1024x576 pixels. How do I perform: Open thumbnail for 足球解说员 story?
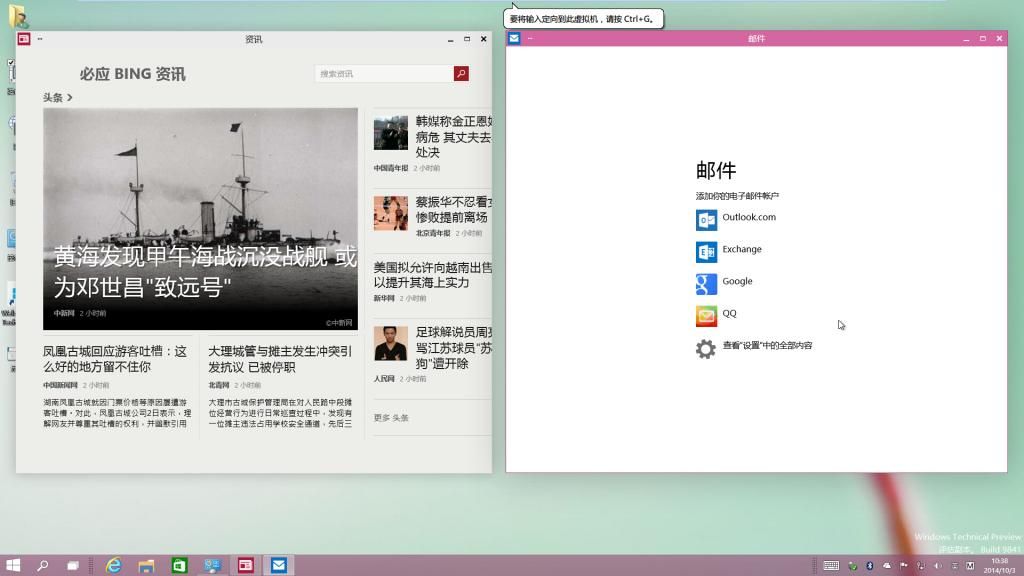click(391, 344)
